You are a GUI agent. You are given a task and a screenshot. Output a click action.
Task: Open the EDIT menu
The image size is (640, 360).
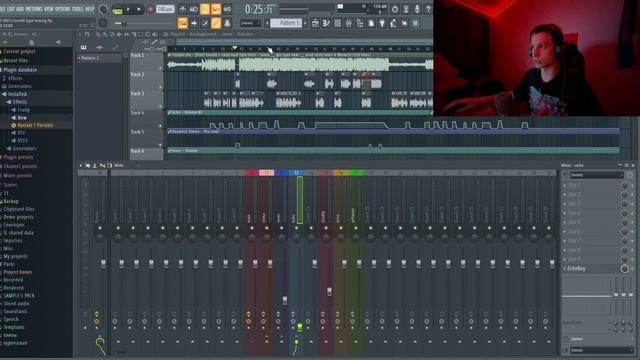[x=10, y=9]
